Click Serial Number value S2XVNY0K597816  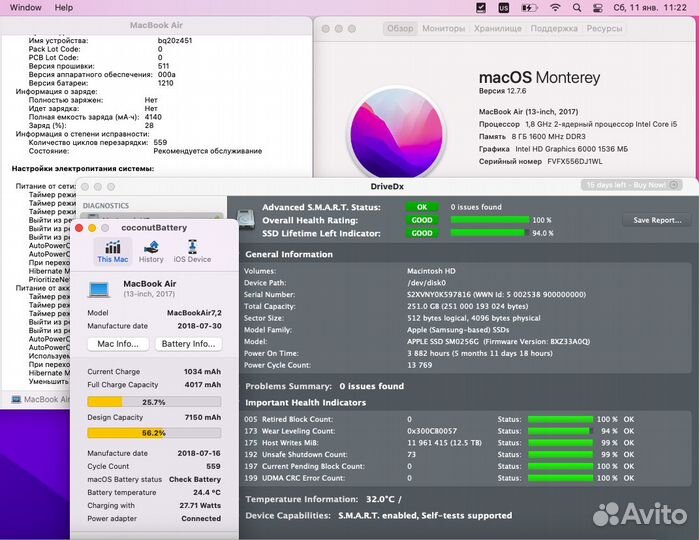tap(496, 294)
